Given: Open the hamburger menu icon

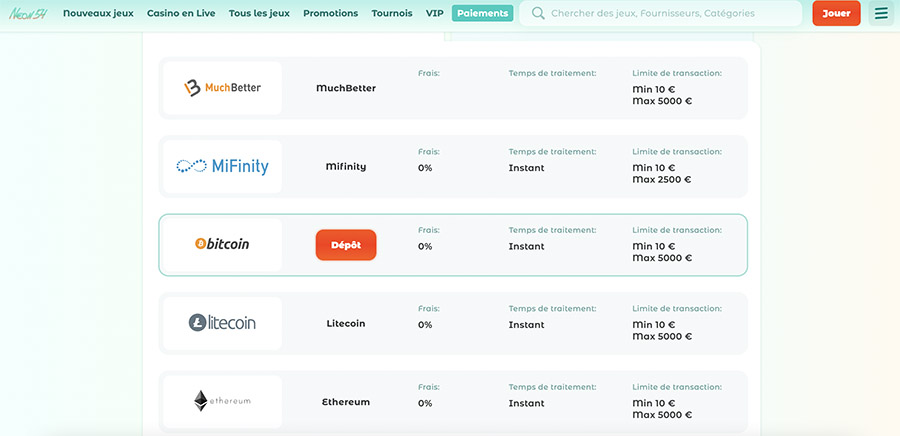Looking at the screenshot, I should coord(881,13).
